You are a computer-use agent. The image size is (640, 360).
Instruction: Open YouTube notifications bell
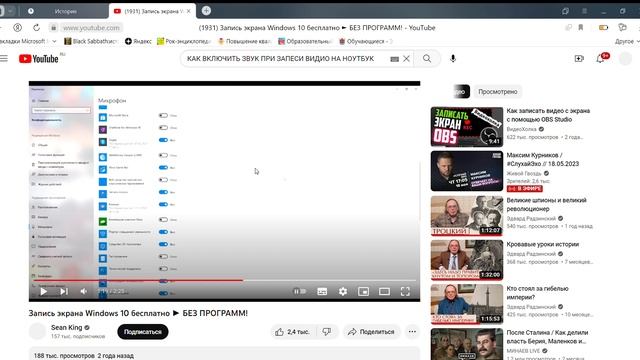(600, 59)
